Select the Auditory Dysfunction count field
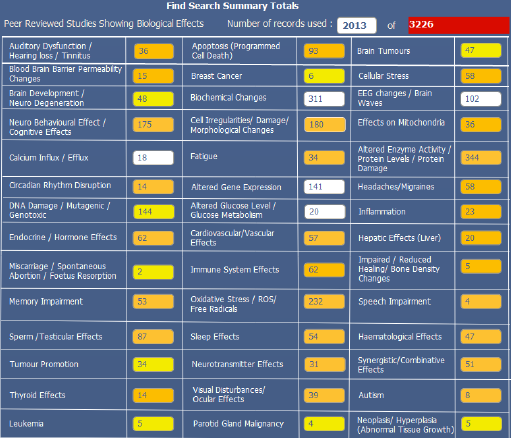 pos(154,51)
